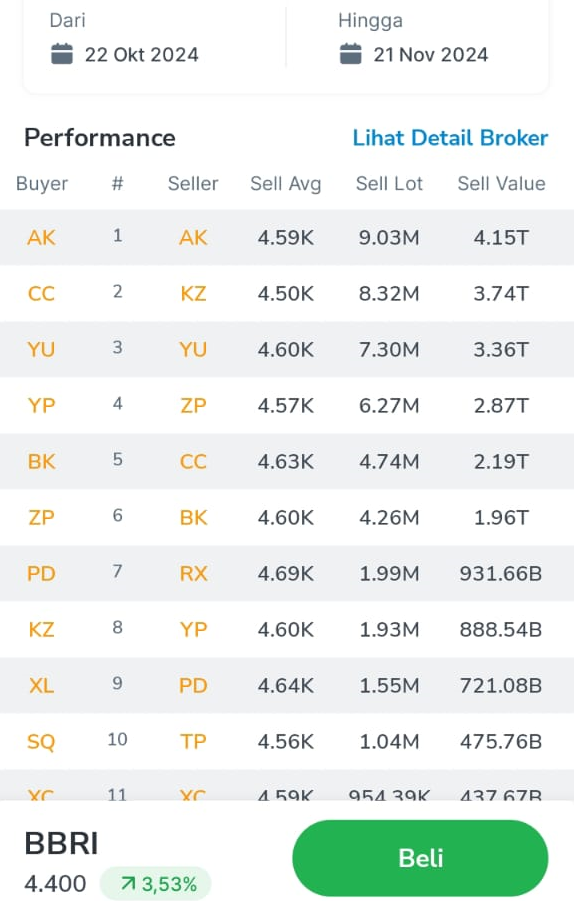Image resolution: width=574 pixels, height=901 pixels.
Task: Select seller broker RX in row 7
Action: point(193,573)
